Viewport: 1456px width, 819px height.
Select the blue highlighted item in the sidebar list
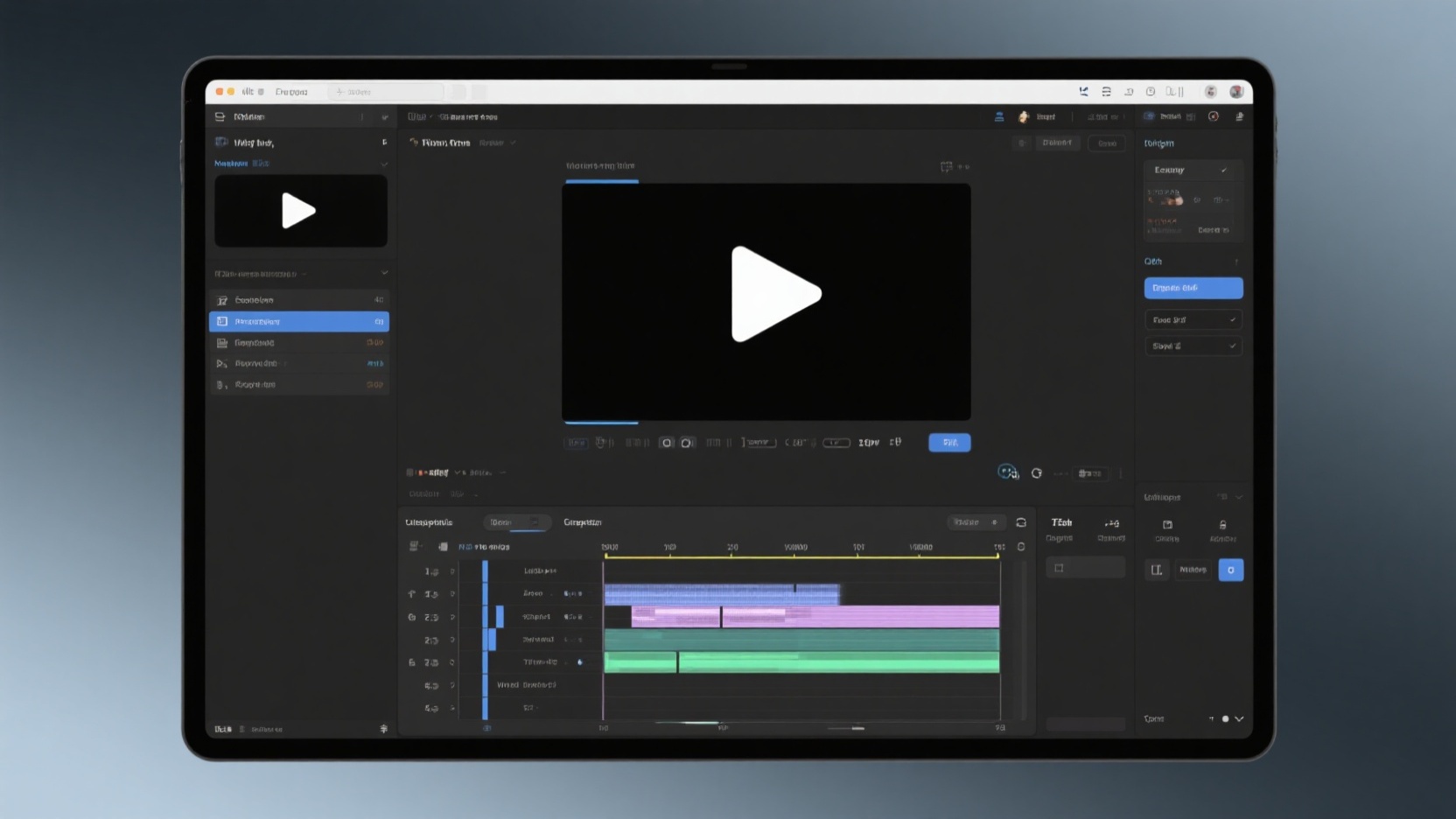click(x=299, y=322)
